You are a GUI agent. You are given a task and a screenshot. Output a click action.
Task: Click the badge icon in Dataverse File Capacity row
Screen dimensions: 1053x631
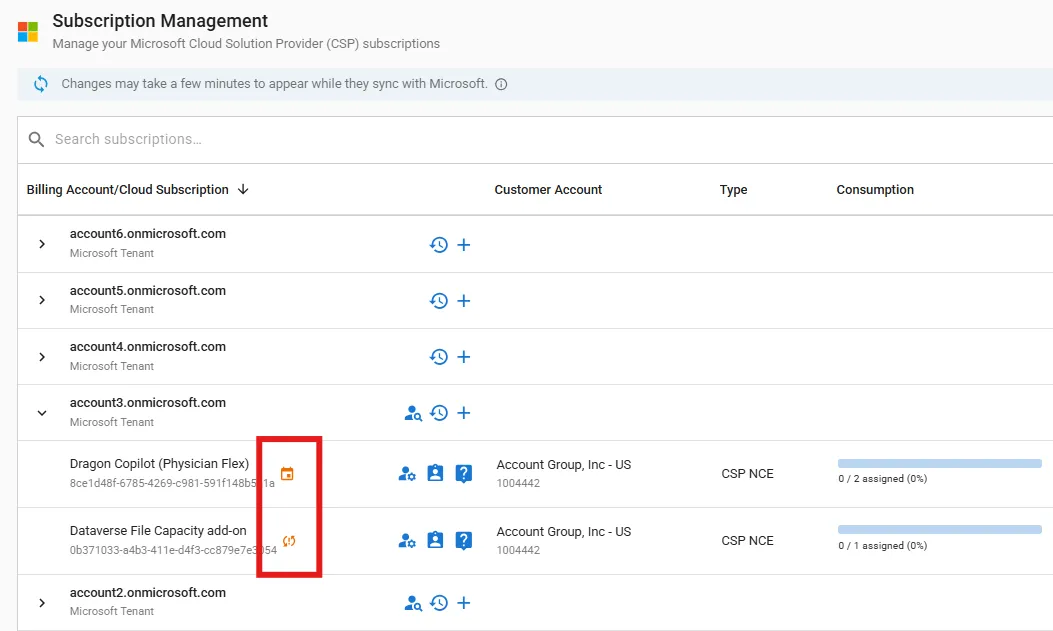point(435,540)
